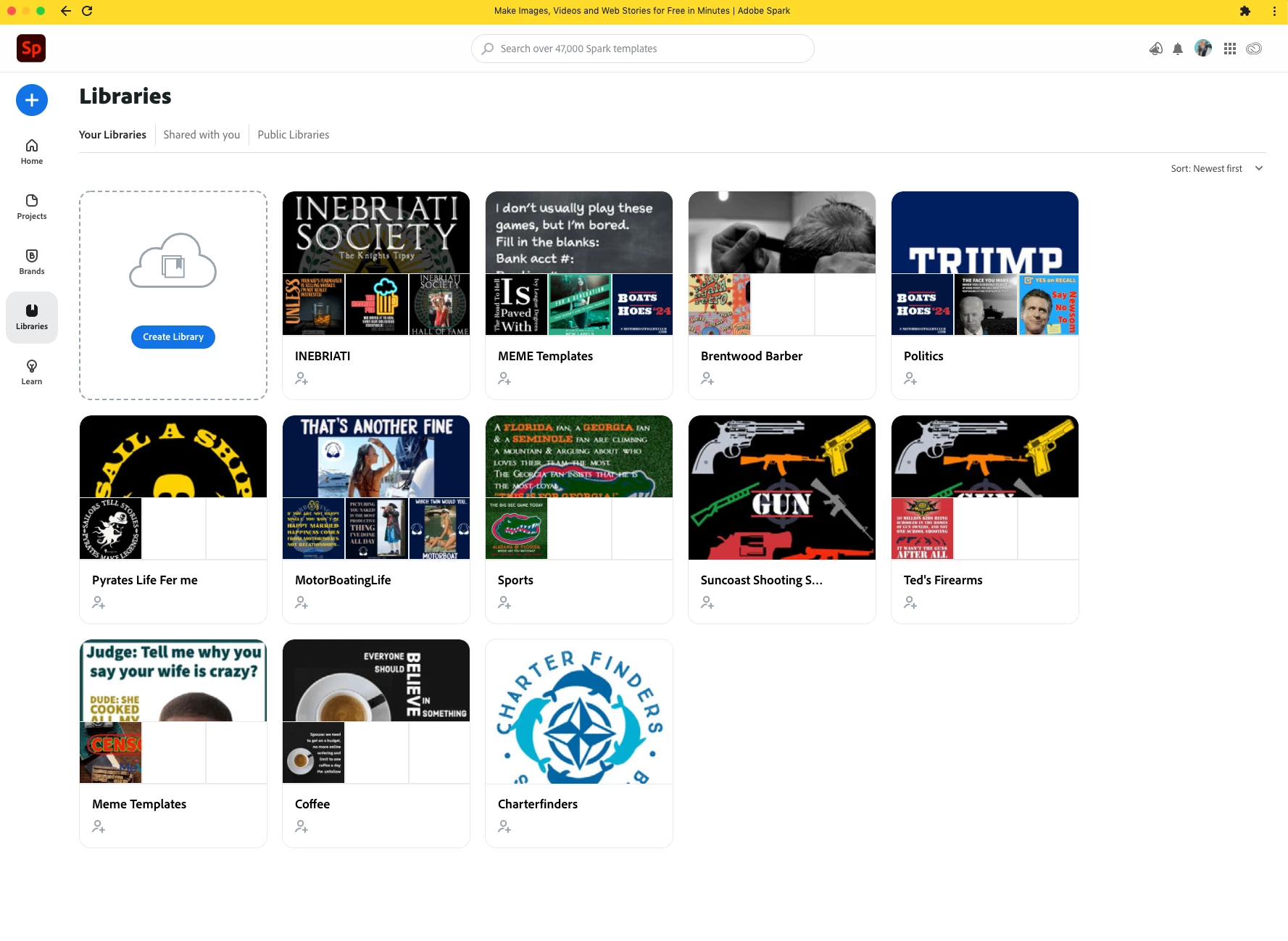Invite people to Ted's Firearms library
Image resolution: width=1288 pixels, height=941 pixels.
[910, 602]
